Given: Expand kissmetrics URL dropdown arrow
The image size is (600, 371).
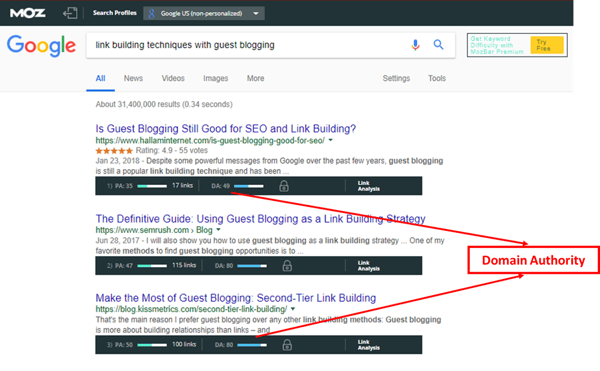Looking at the screenshot, I should [293, 309].
